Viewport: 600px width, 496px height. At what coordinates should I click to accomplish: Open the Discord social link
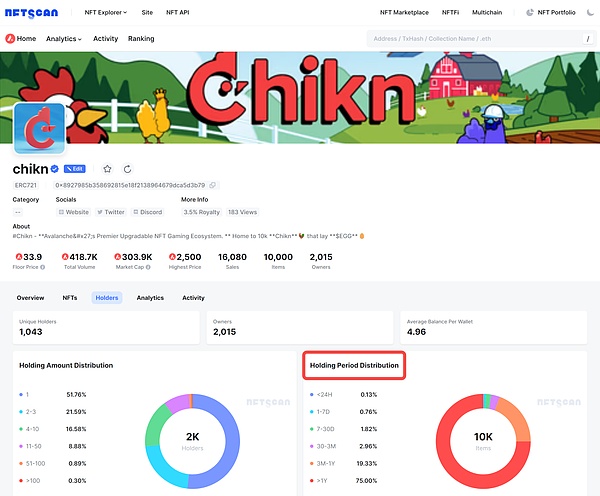tap(147, 212)
